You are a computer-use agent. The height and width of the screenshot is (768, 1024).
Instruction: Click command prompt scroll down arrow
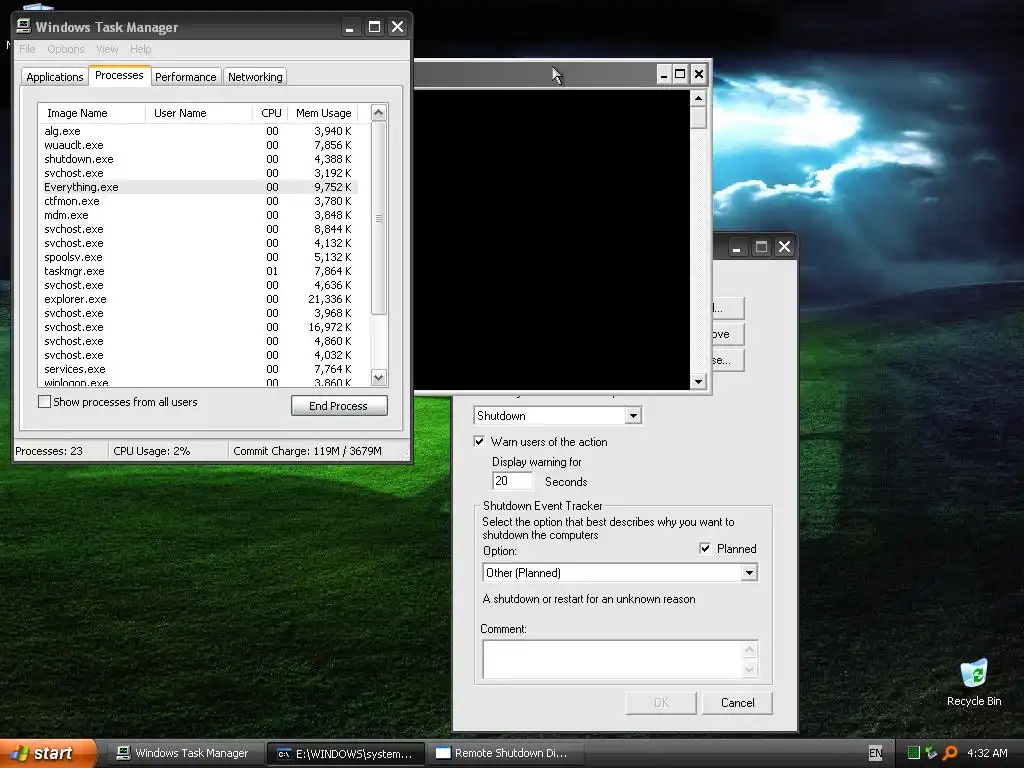(698, 381)
